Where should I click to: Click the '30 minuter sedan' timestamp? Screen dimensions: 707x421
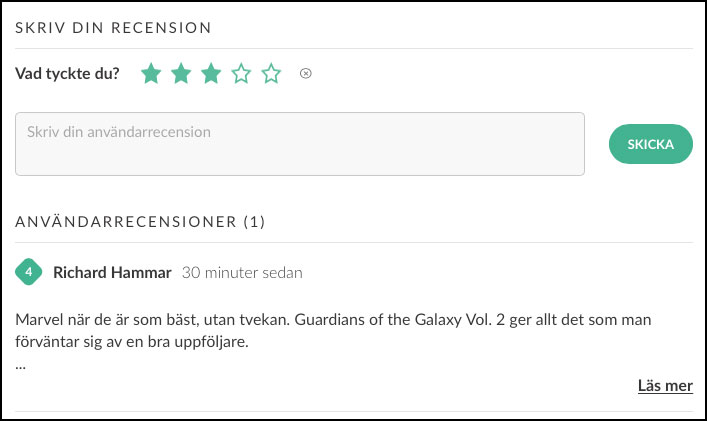[242, 272]
